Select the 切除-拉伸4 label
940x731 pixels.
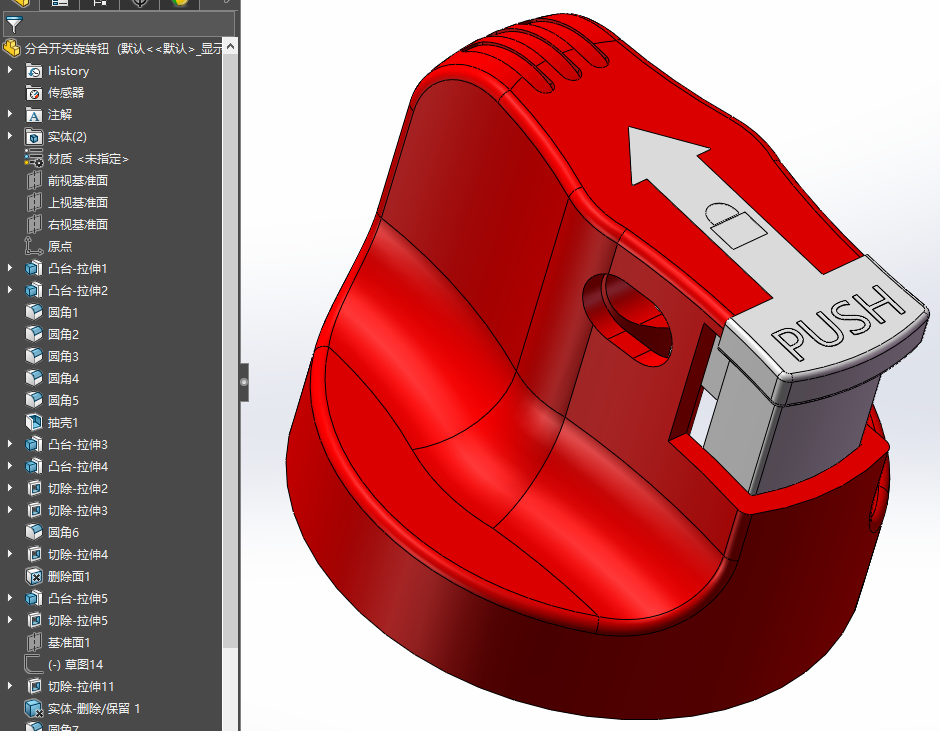point(78,554)
